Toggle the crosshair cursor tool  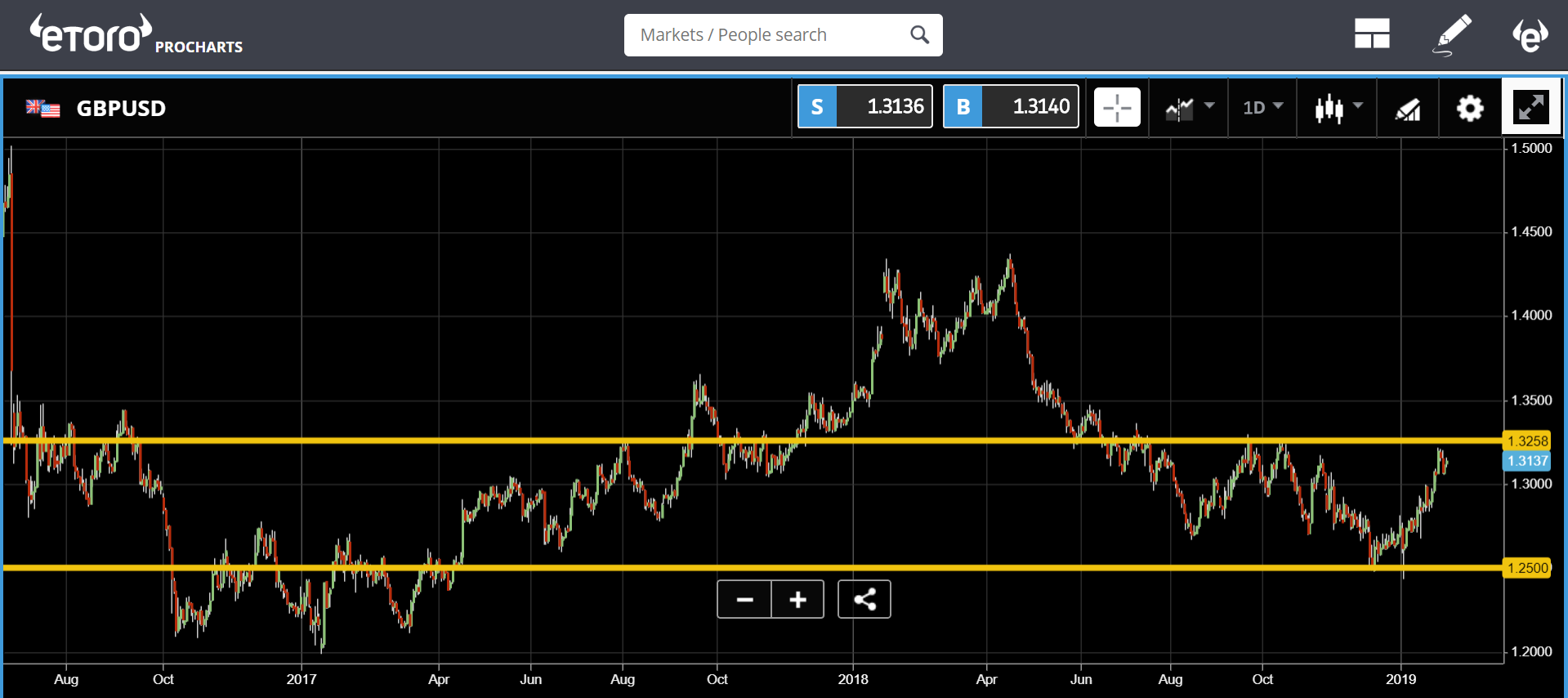(x=1116, y=108)
